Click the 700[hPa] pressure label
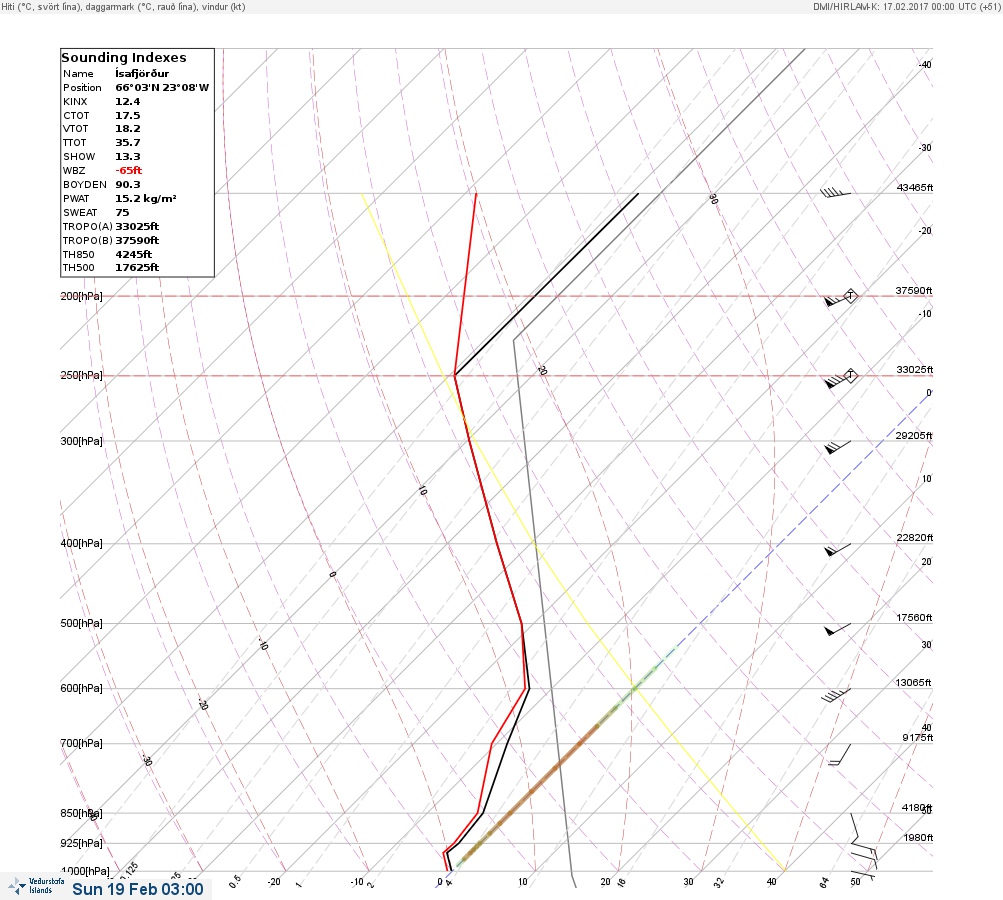1003x900 pixels. coord(81,743)
